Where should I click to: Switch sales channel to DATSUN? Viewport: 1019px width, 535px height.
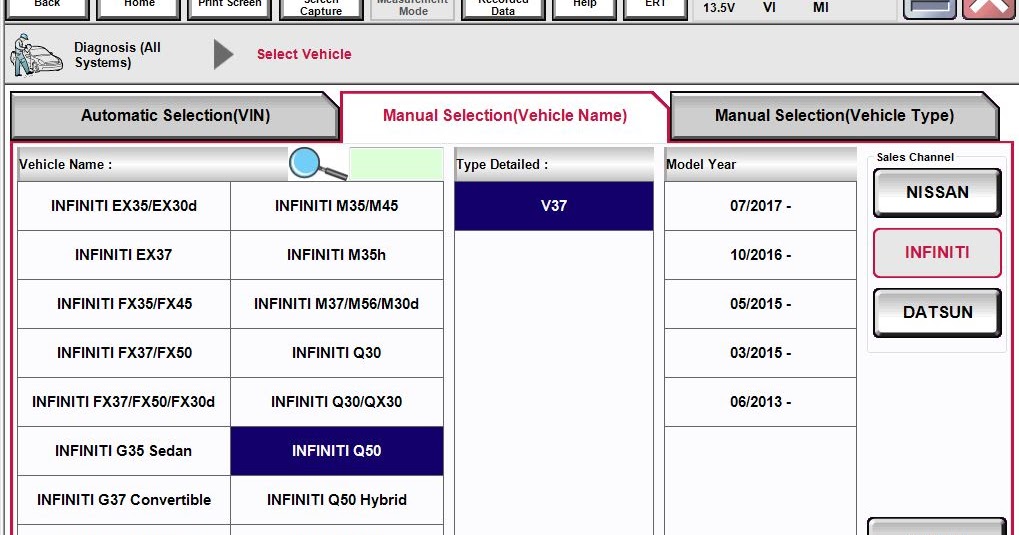(937, 313)
